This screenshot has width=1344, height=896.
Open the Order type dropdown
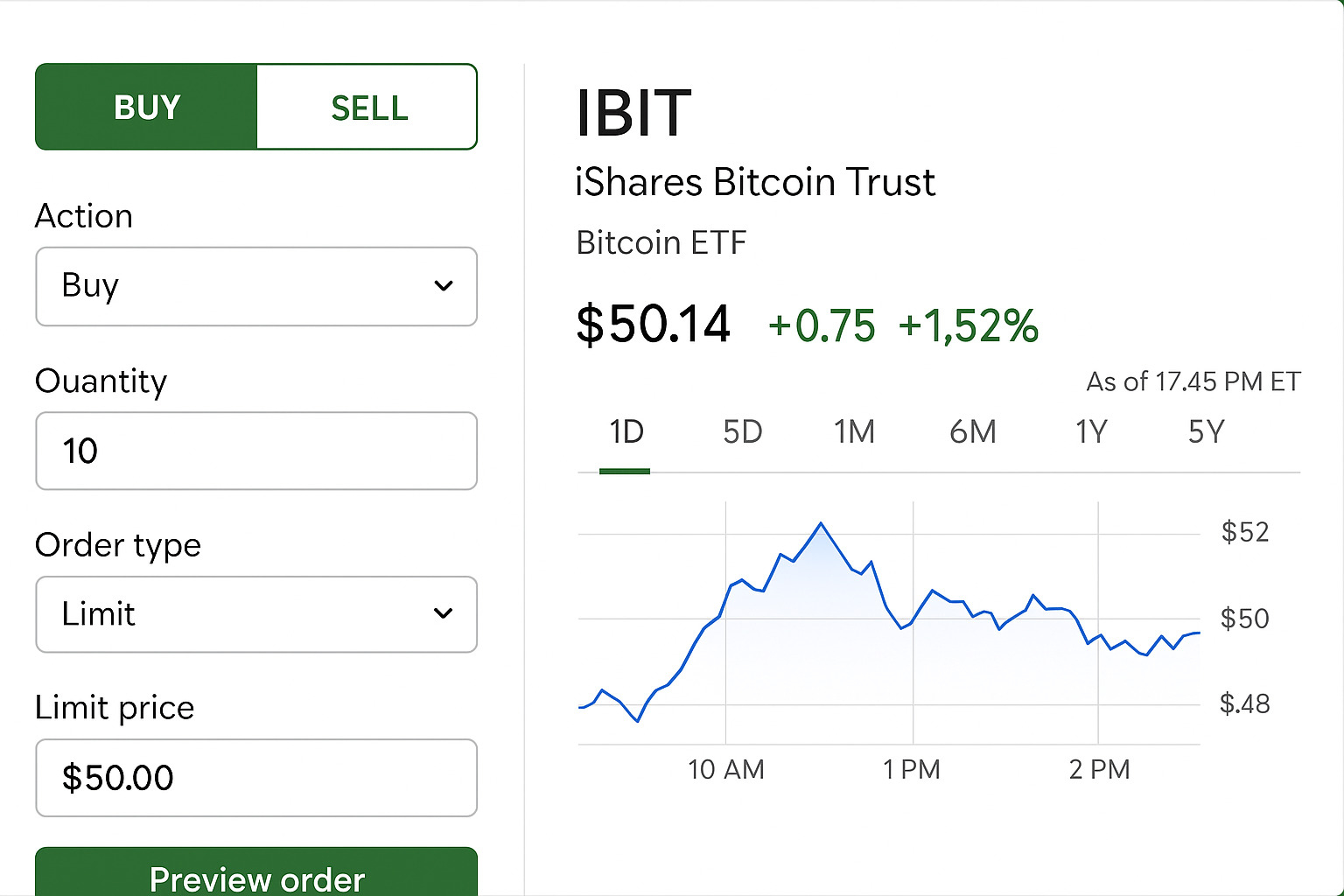256,614
